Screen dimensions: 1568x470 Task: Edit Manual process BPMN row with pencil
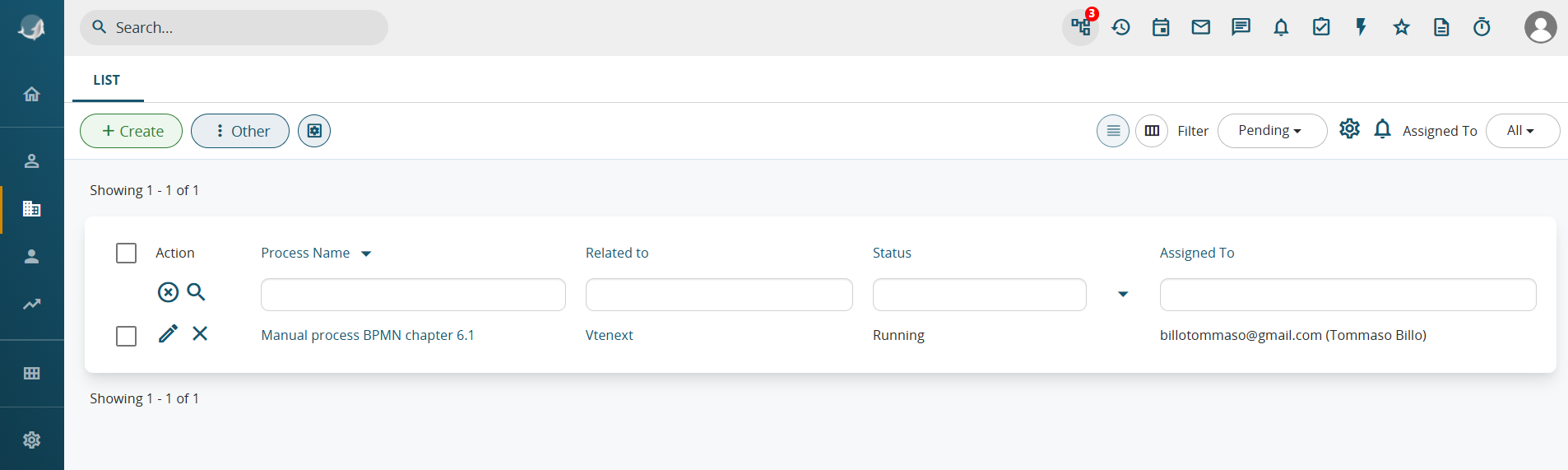(x=168, y=333)
